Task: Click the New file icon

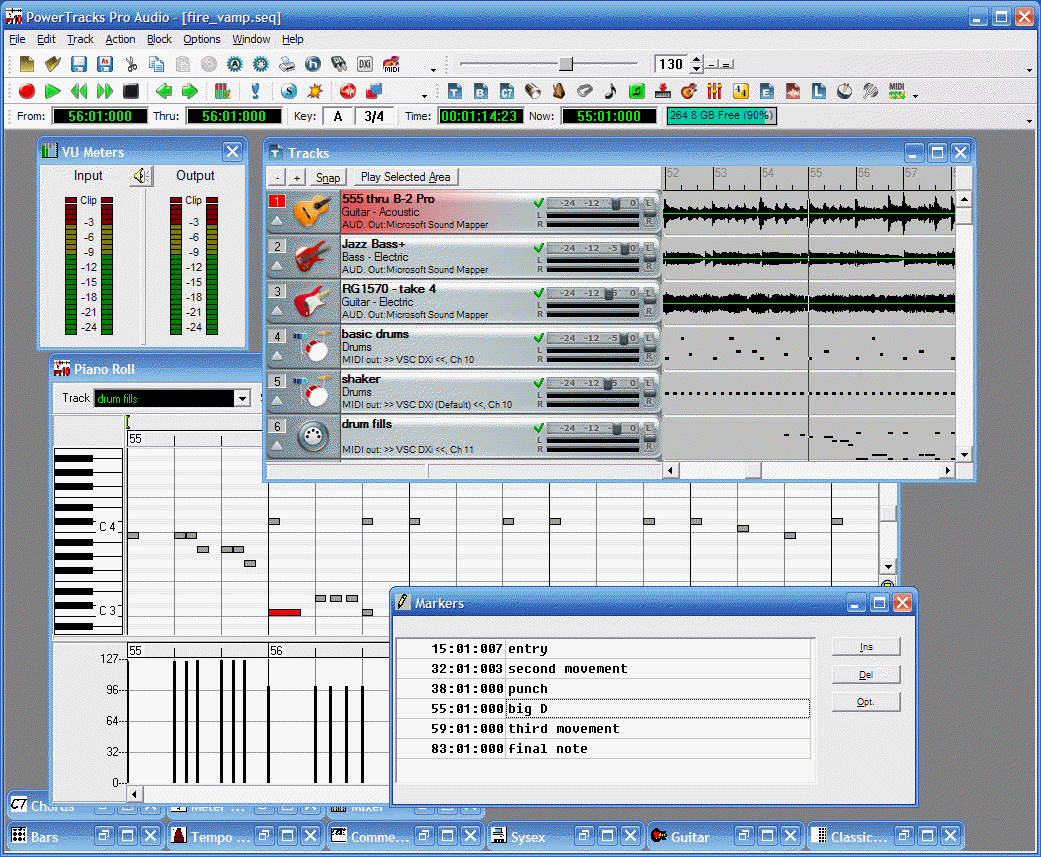Action: [27, 64]
